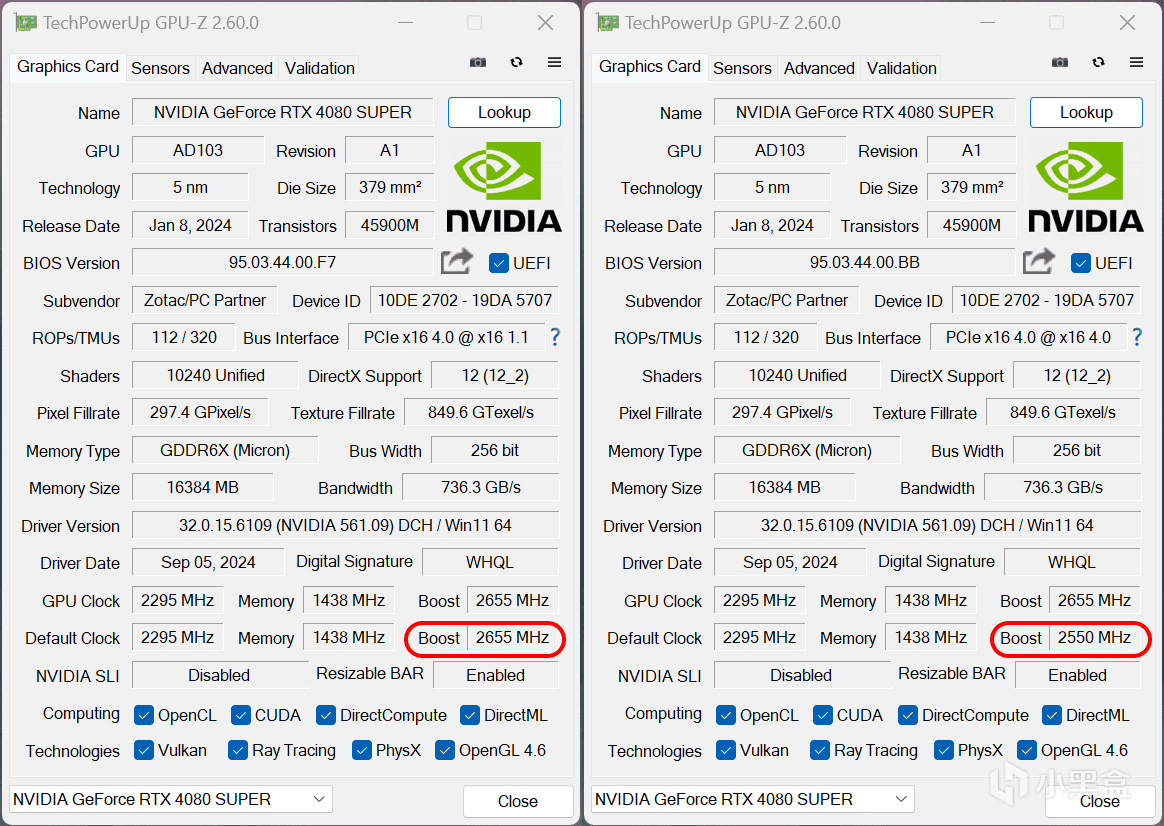Toggle OpenGL 4.6 checkbox in right window
The image size is (1164, 826).
[x=1027, y=750]
